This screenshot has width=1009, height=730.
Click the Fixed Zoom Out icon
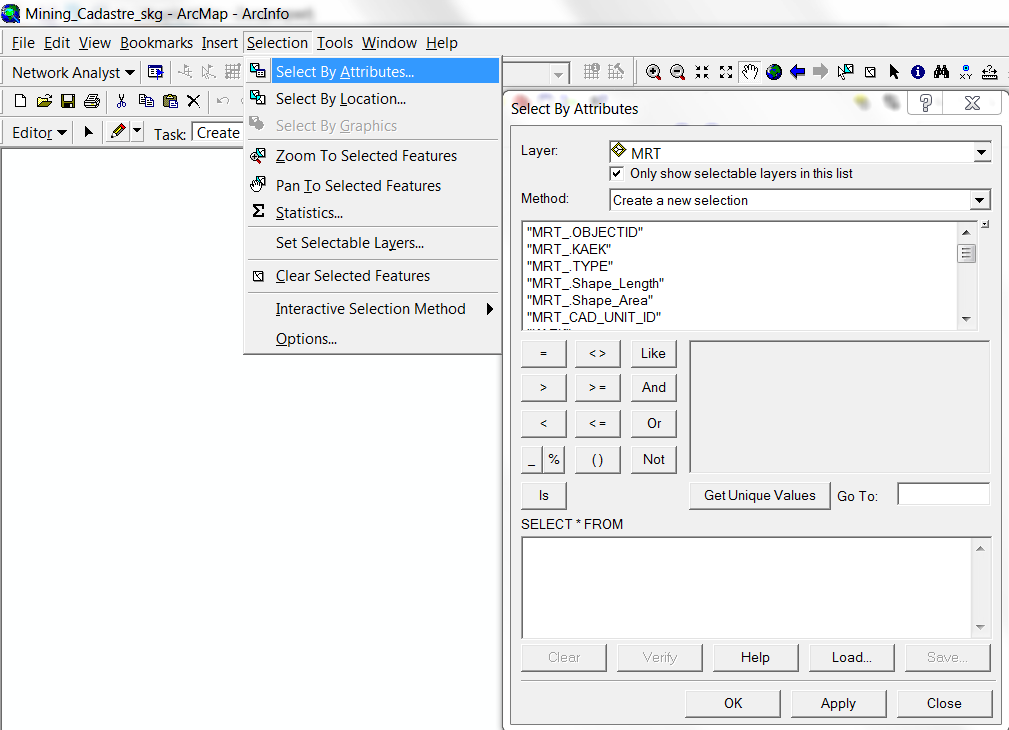(x=726, y=72)
